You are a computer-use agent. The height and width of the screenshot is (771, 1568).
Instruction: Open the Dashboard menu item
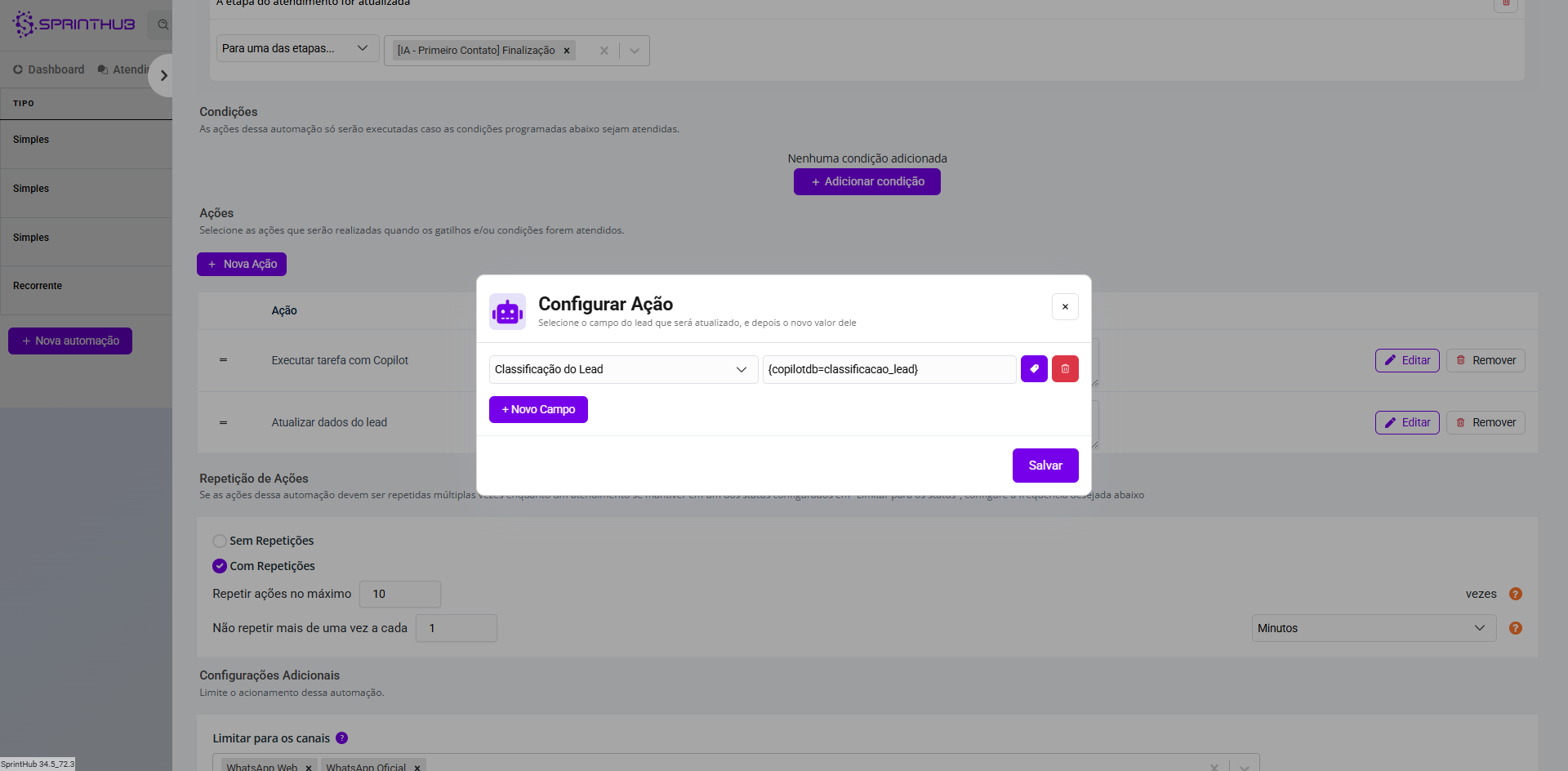[49, 69]
